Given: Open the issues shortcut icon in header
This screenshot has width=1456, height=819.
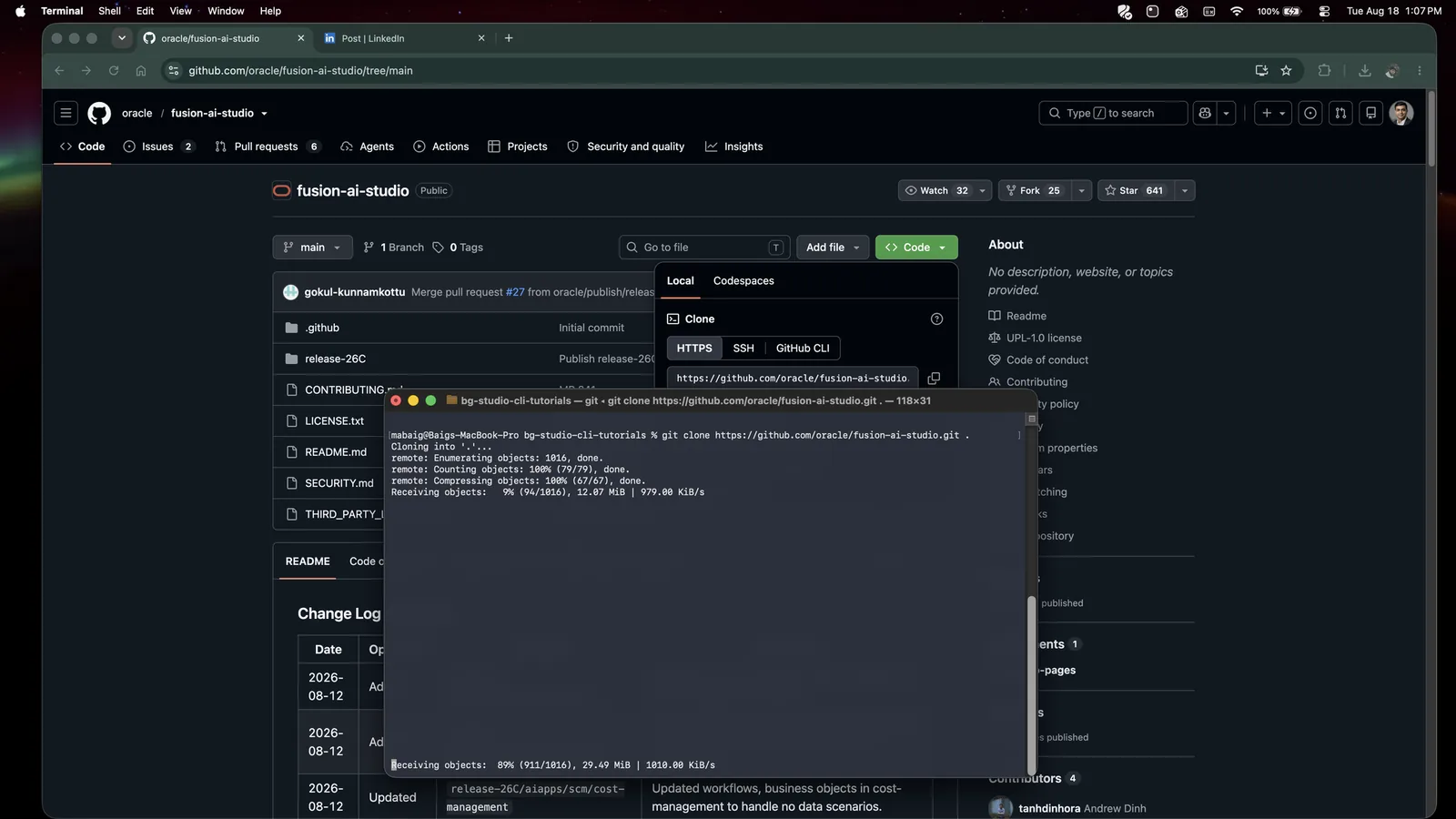Looking at the screenshot, I should point(1310,113).
